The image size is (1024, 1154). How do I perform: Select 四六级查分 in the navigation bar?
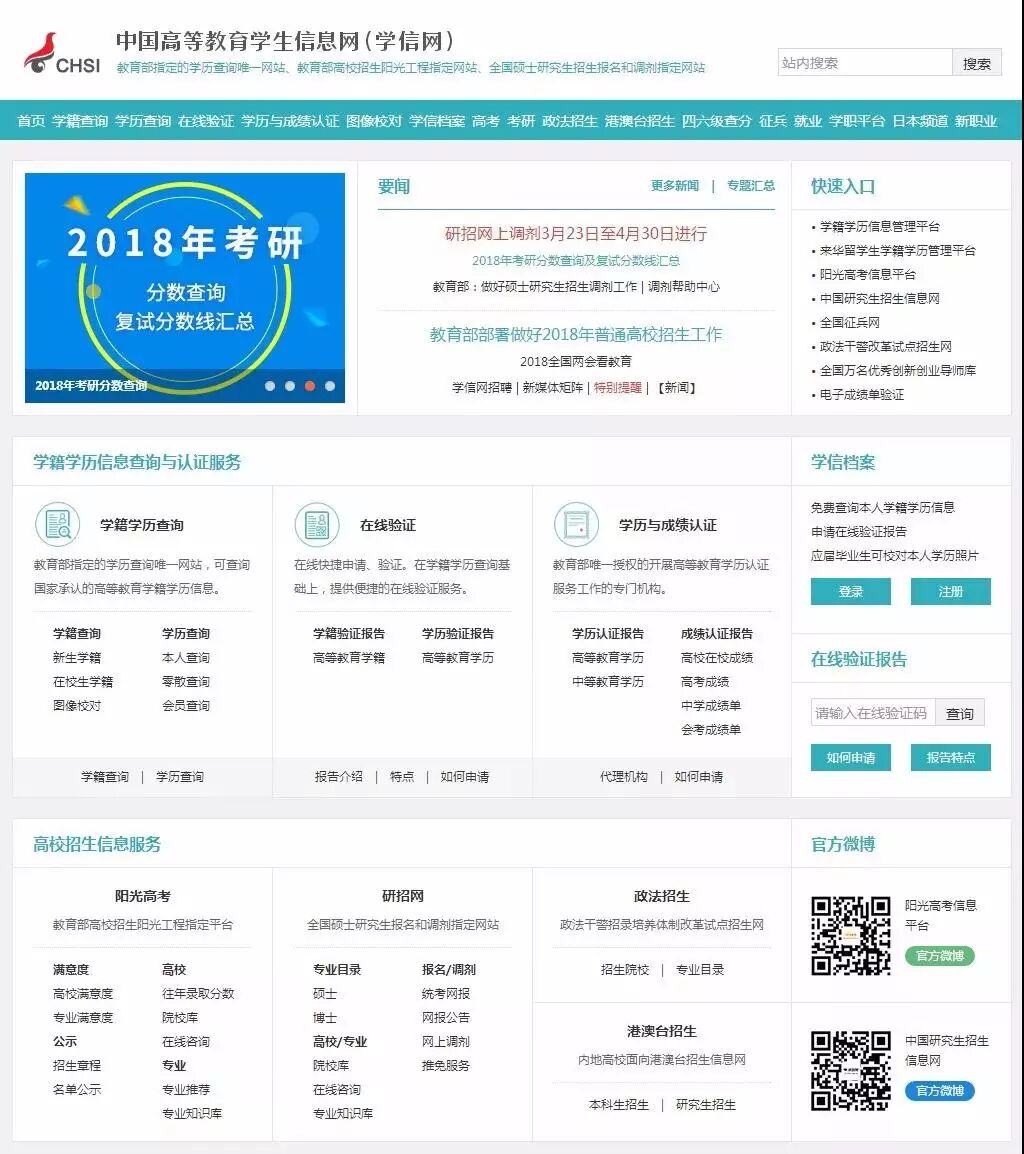tap(717, 122)
